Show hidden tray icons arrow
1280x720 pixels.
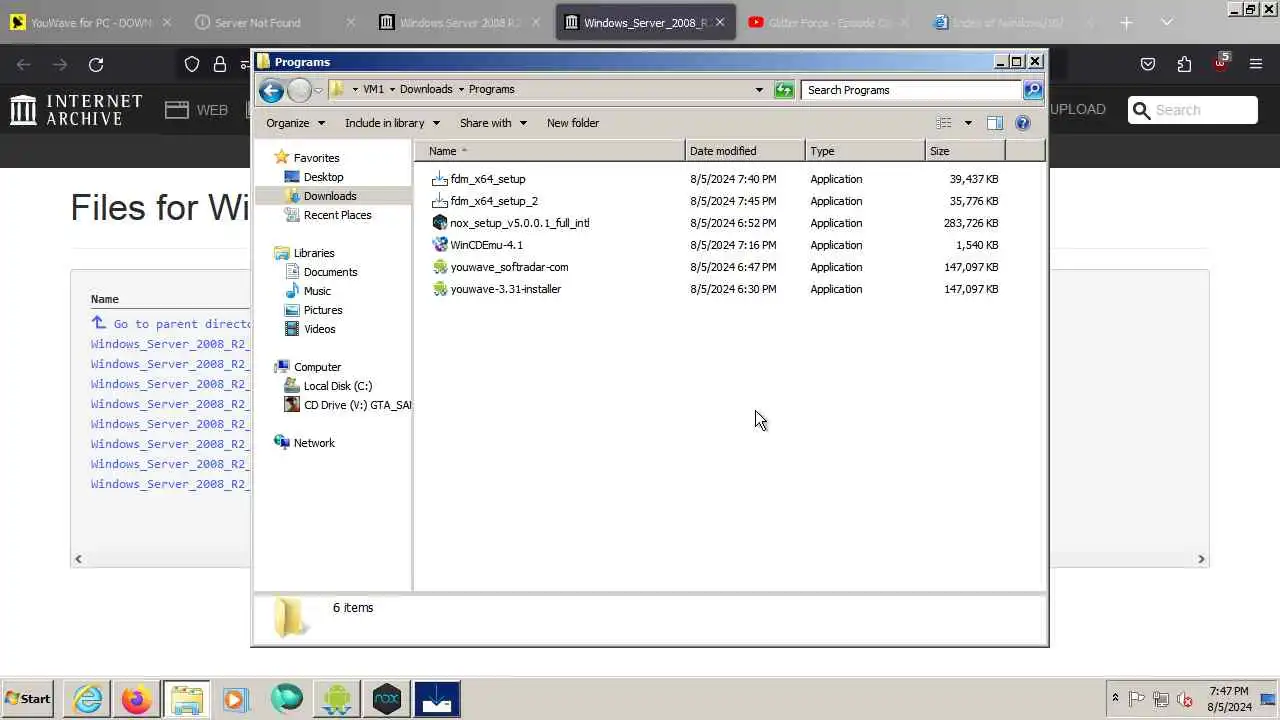(1115, 698)
